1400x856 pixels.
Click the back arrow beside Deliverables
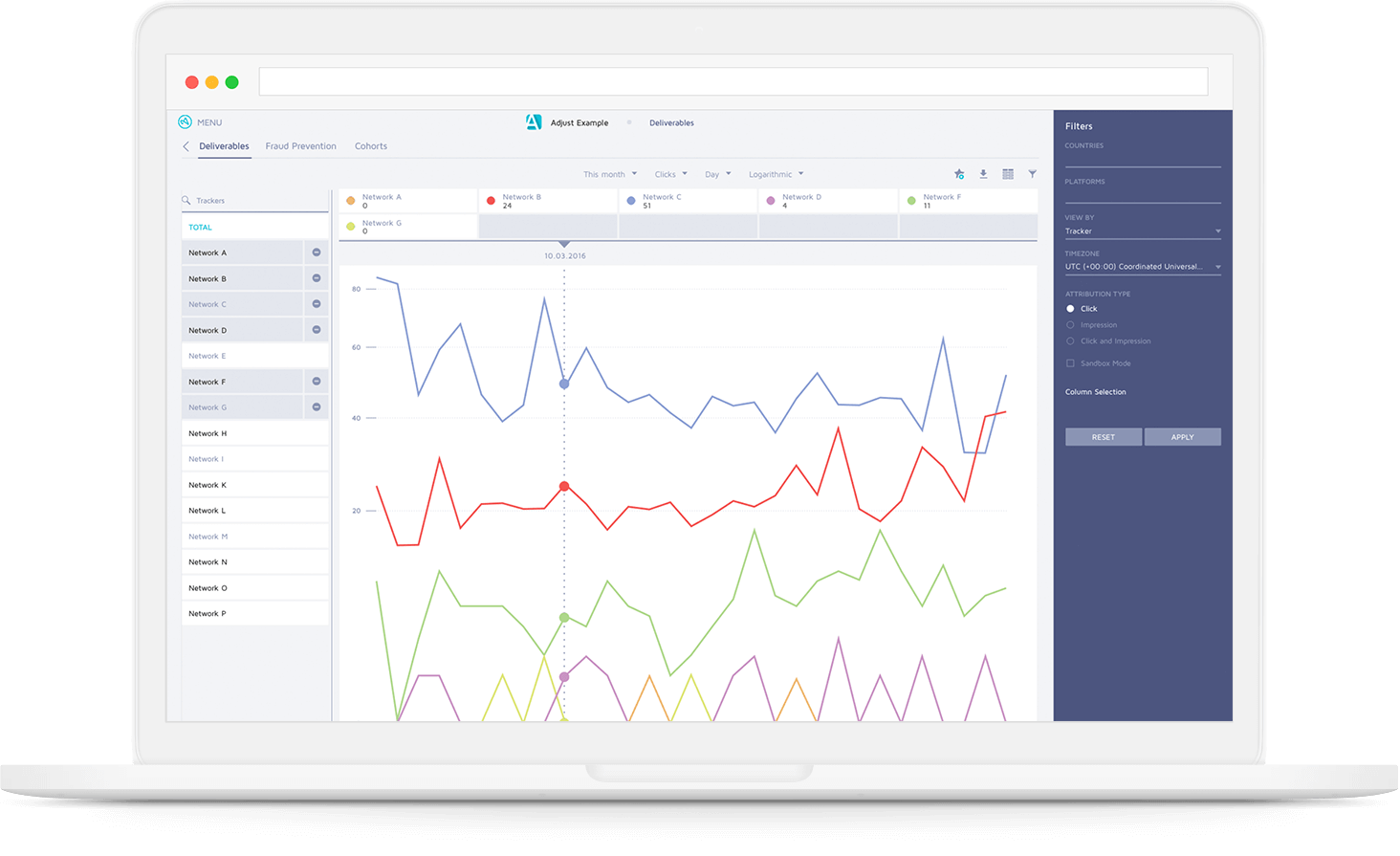186,146
